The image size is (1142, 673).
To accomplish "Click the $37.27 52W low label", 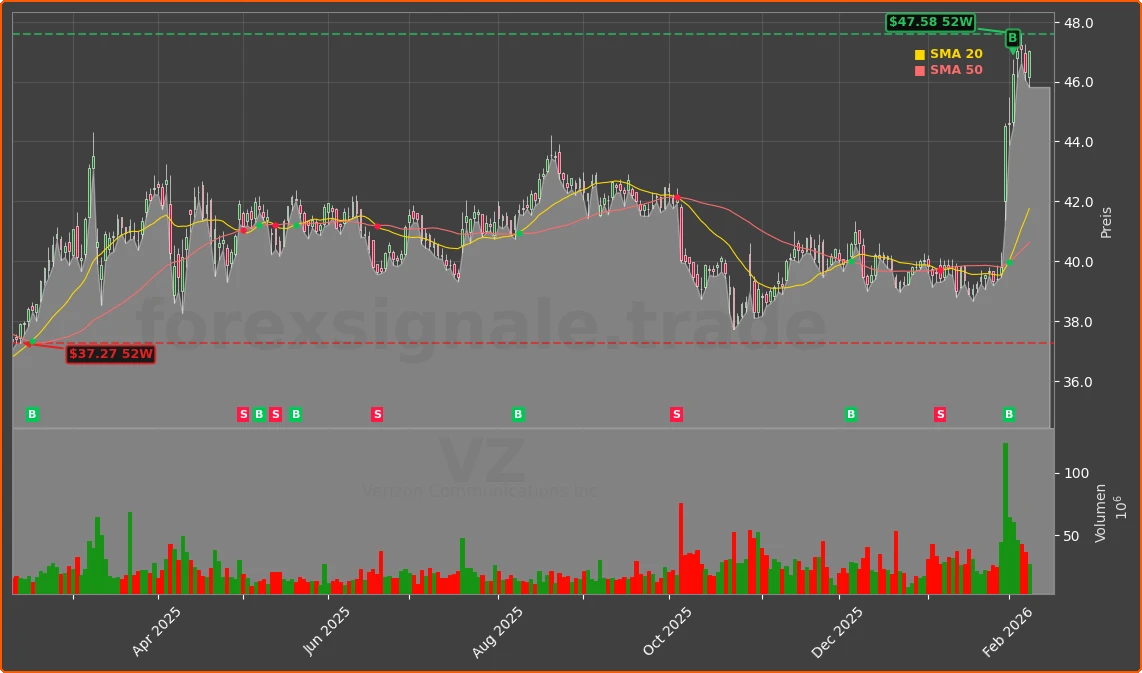I will tap(110, 353).
